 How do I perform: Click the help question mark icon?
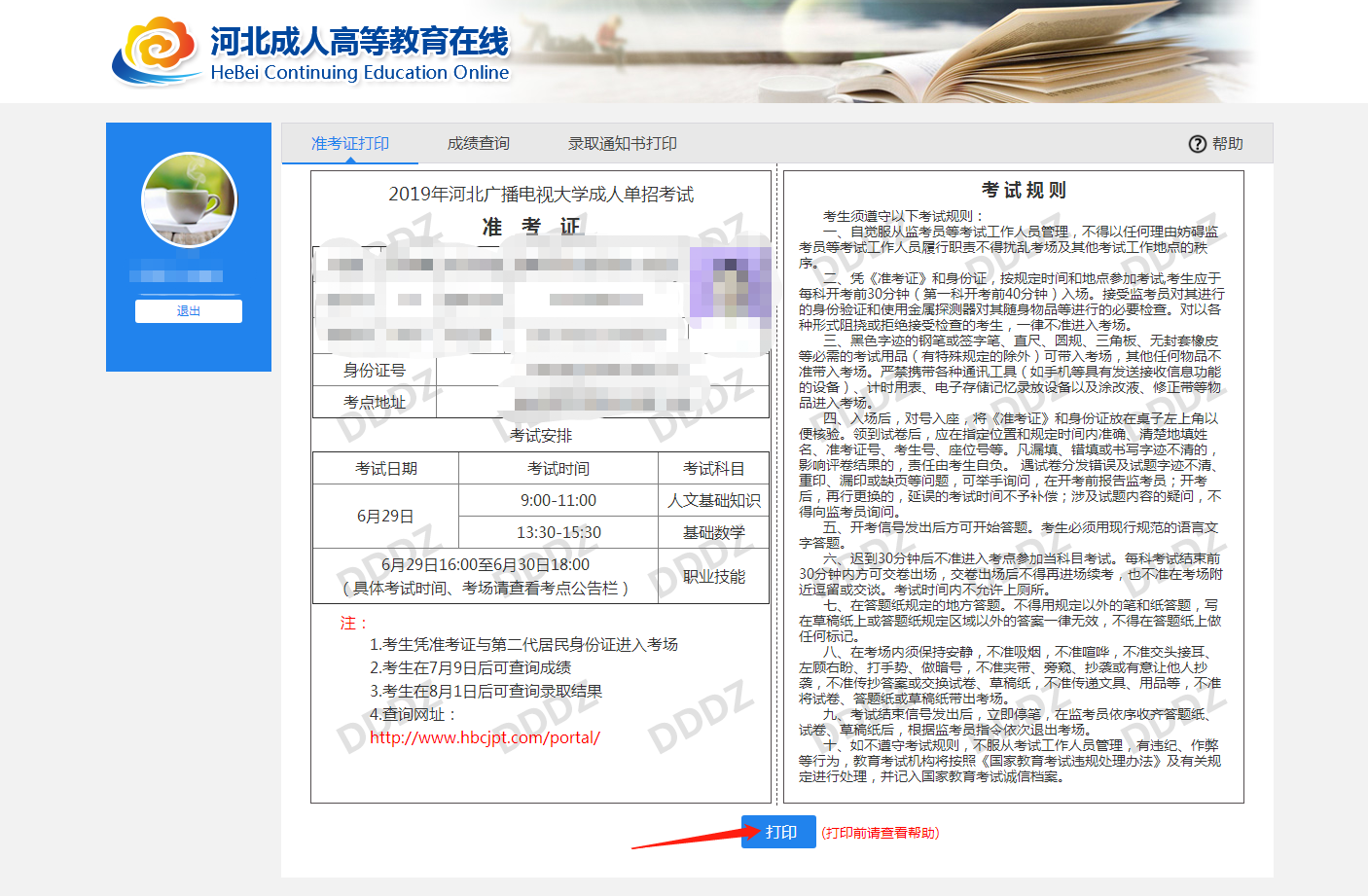tap(1198, 144)
